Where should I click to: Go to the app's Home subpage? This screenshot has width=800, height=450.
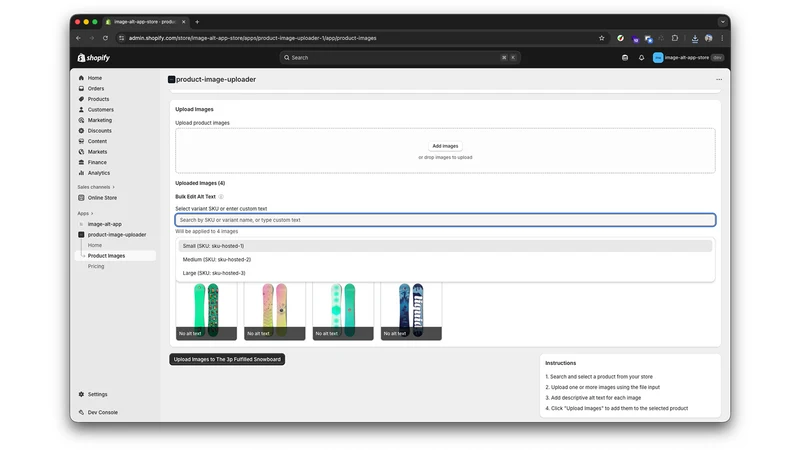point(94,245)
